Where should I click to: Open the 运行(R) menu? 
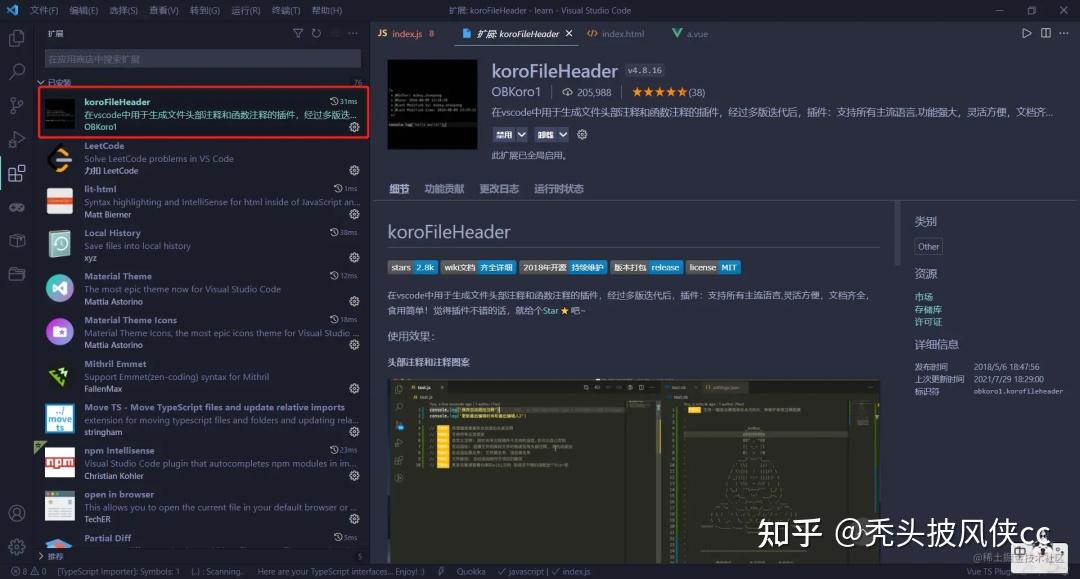click(x=245, y=10)
